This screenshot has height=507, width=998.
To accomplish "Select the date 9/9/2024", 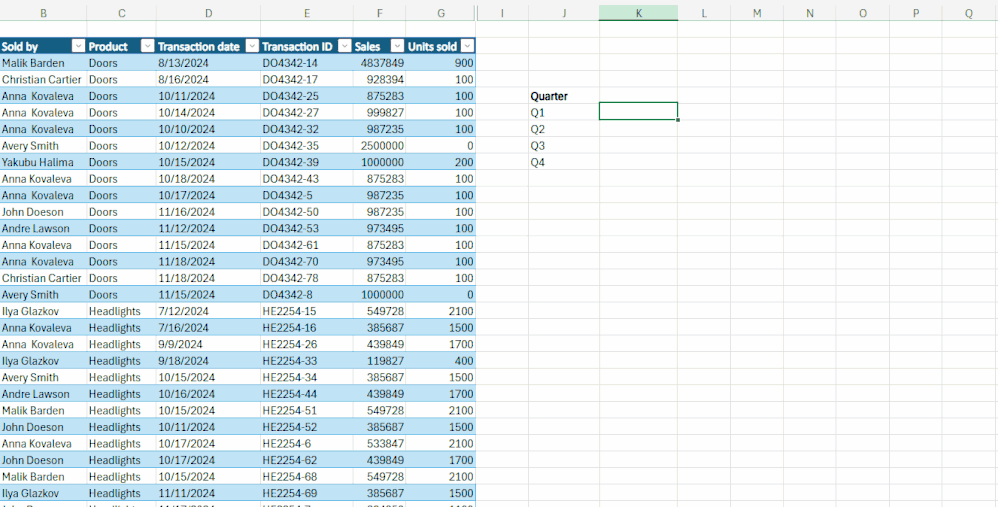I will point(208,344).
